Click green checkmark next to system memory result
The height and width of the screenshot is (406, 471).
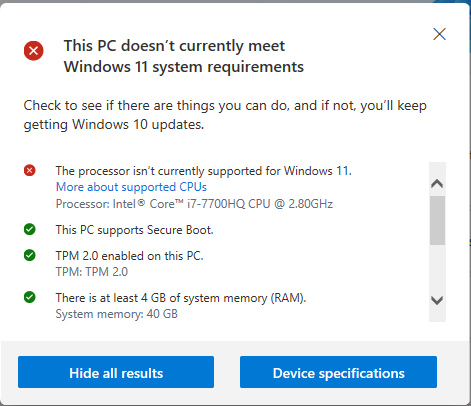tap(30, 297)
